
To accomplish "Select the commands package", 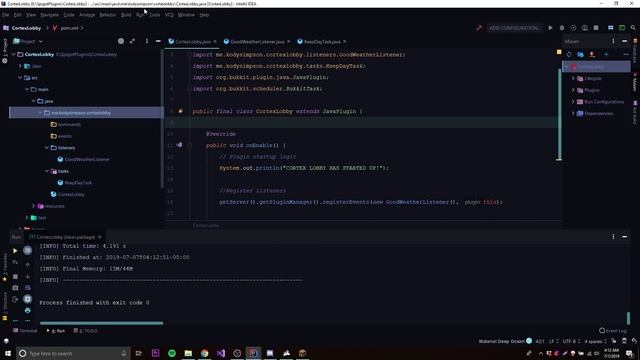I will (x=69, y=124).
